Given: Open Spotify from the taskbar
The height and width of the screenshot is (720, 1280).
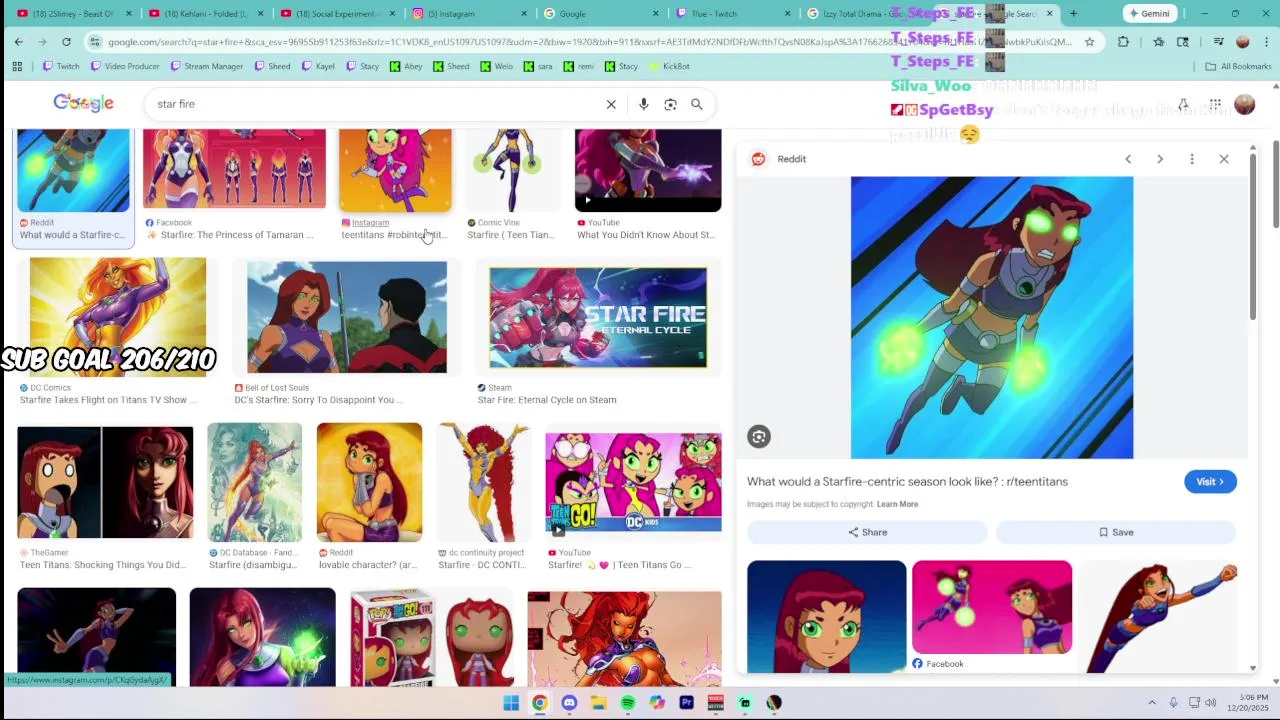Looking at the screenshot, I should 628,703.
